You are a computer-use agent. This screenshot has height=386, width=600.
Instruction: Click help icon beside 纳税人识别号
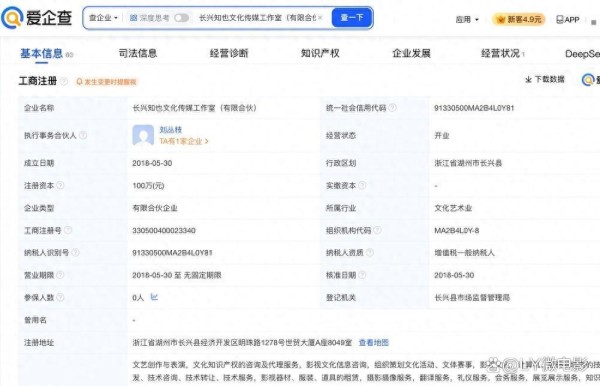click(x=75, y=252)
